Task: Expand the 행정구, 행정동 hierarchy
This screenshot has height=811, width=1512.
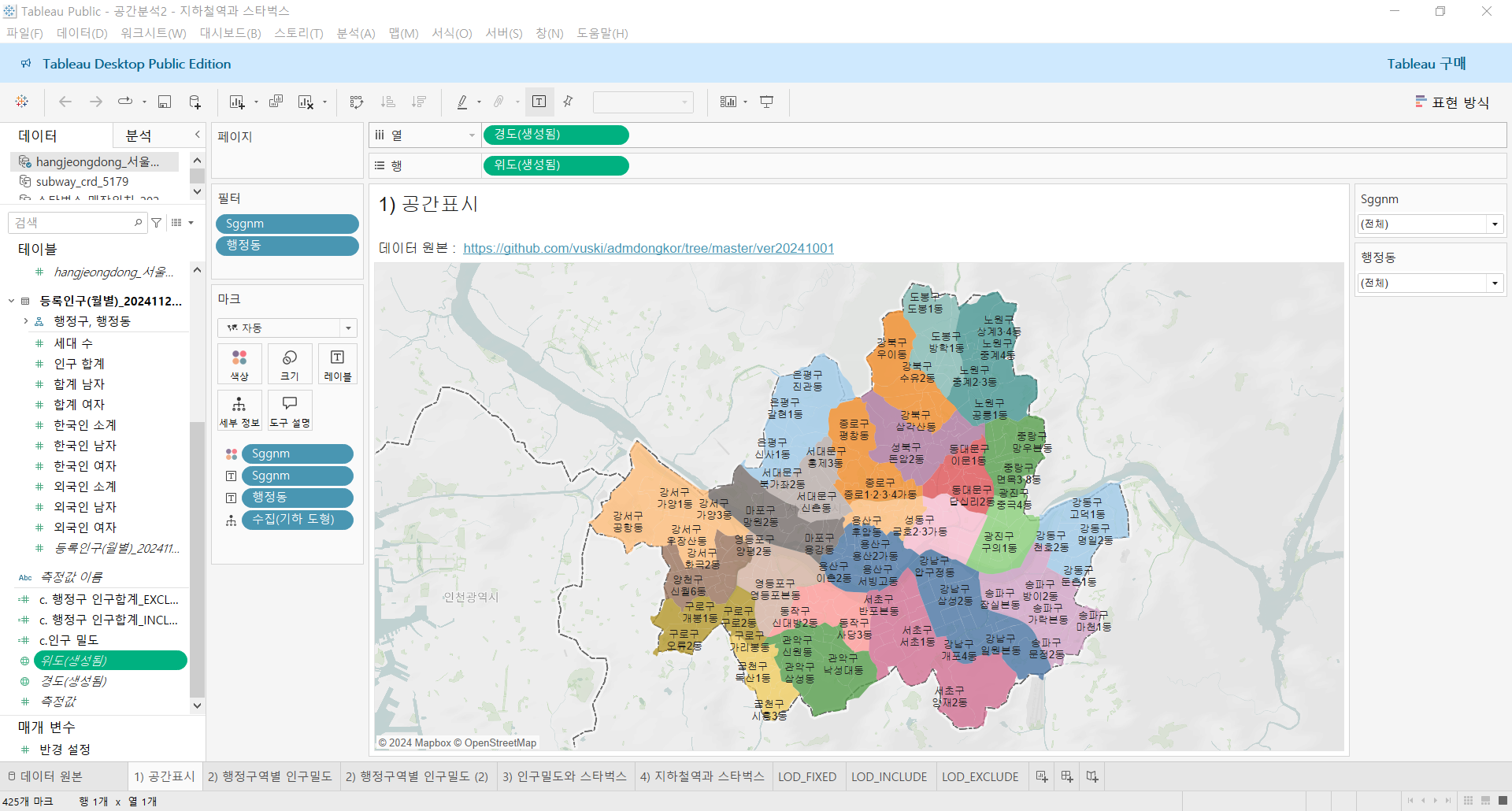Action: point(26,321)
